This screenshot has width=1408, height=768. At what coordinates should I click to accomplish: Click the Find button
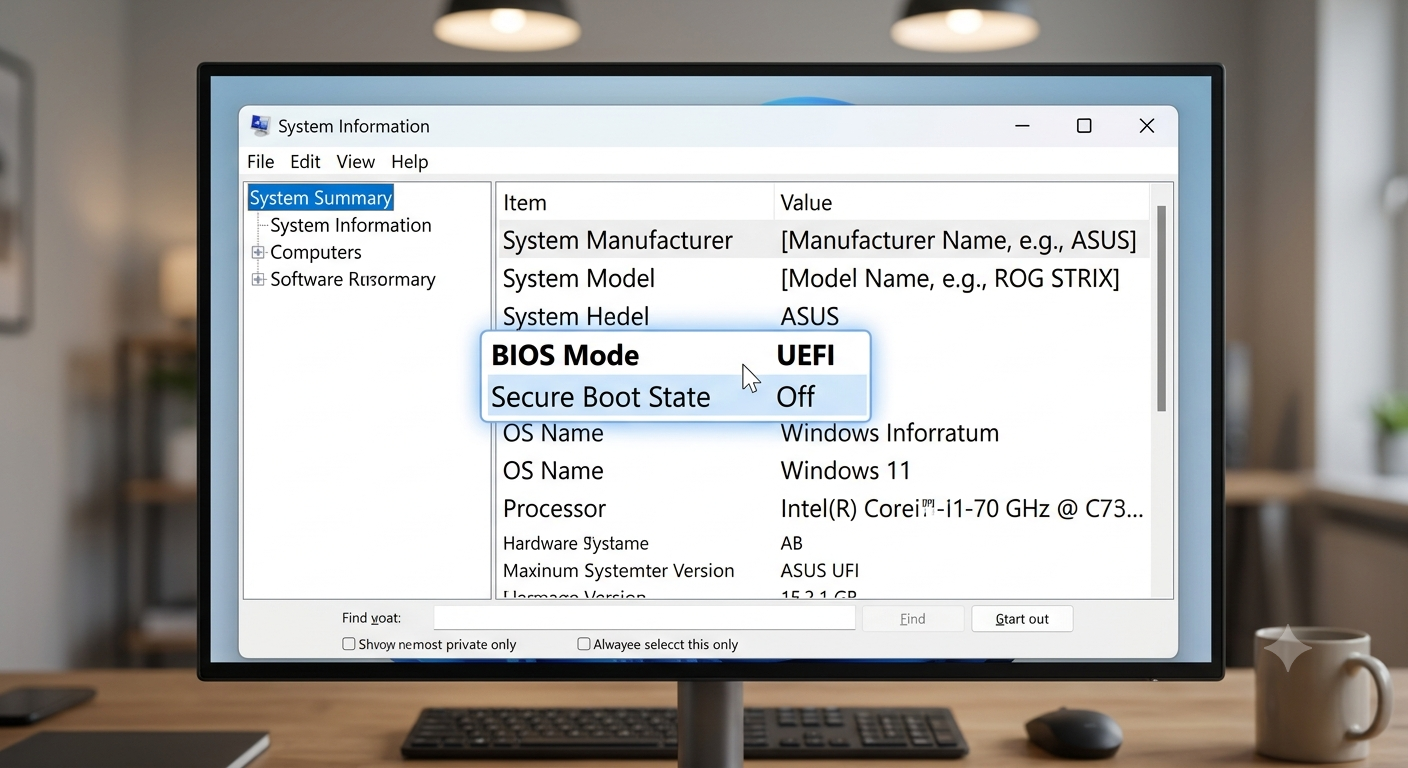tap(912, 618)
